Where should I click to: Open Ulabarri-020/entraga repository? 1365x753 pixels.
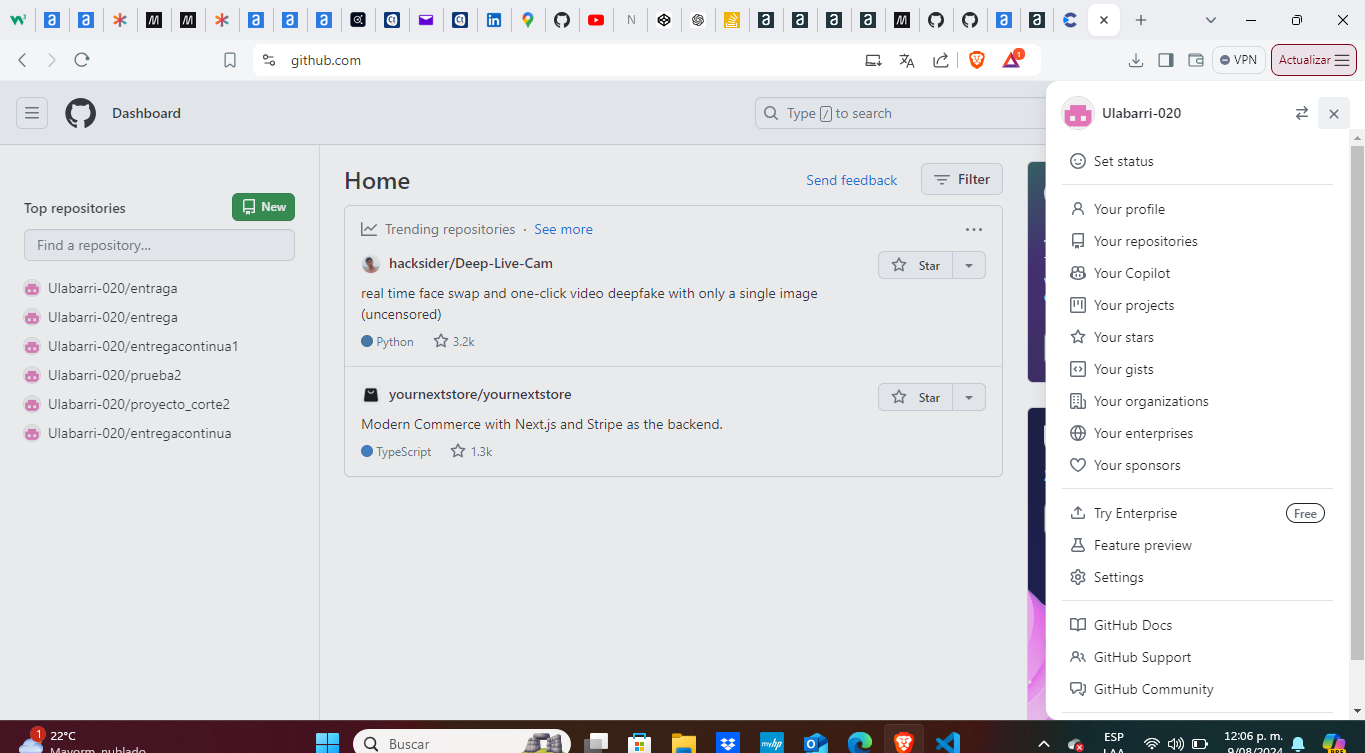click(x=112, y=288)
